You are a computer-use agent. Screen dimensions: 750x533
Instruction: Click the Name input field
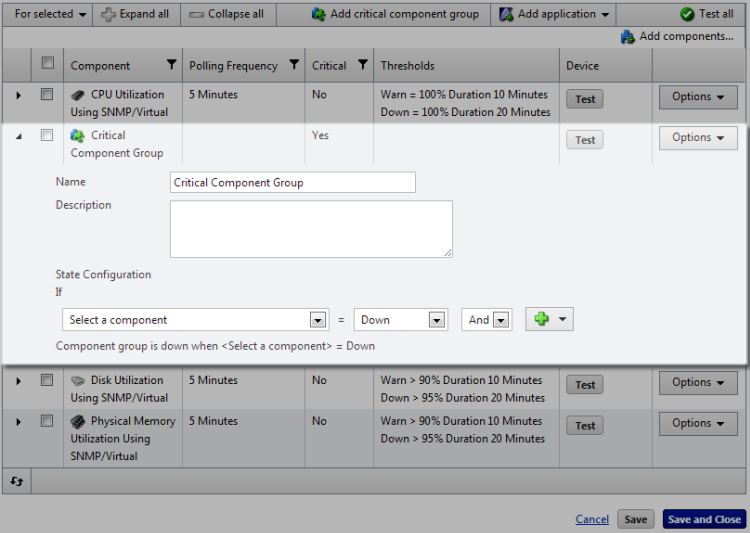(293, 182)
